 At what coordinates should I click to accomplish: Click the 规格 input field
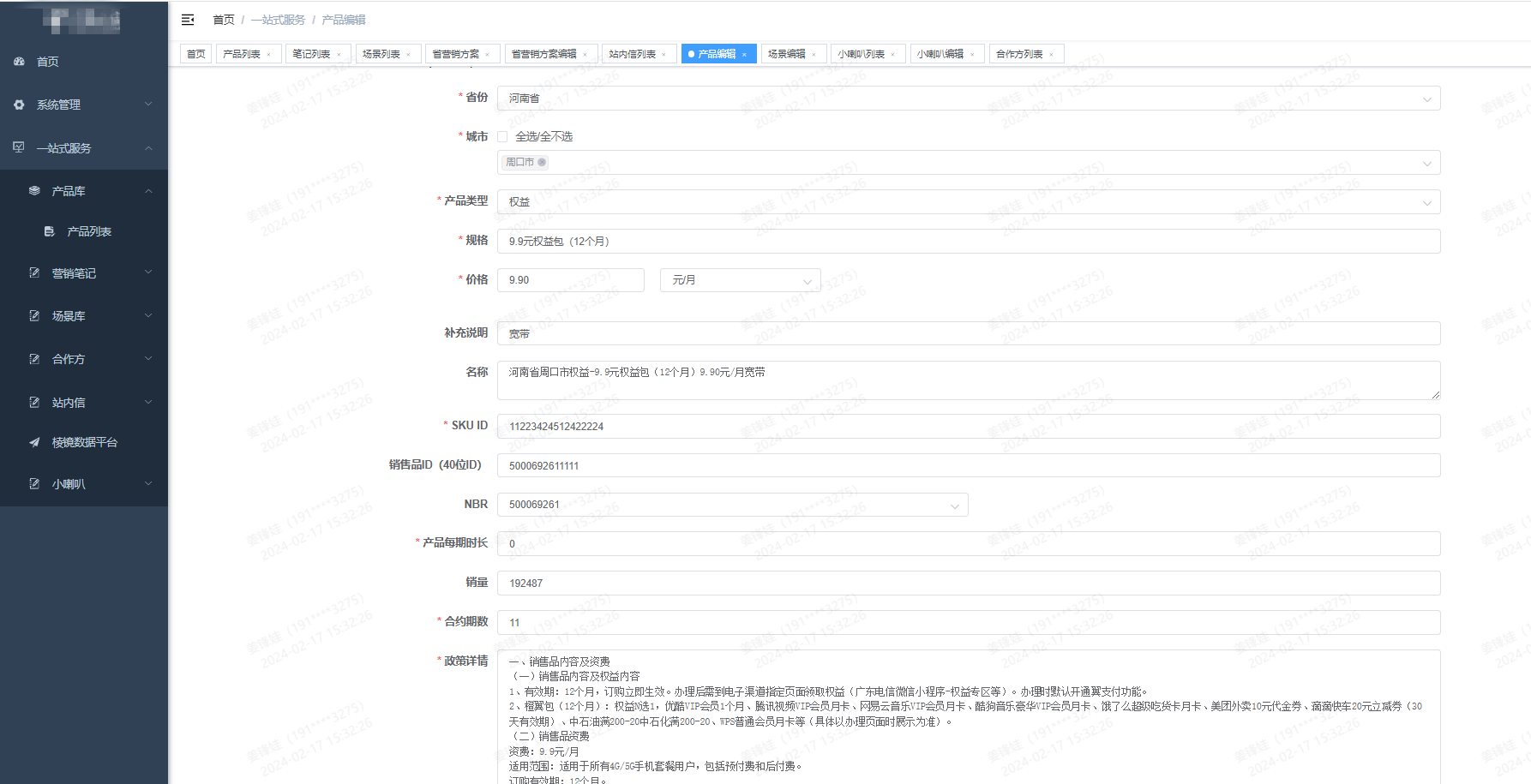click(969, 242)
